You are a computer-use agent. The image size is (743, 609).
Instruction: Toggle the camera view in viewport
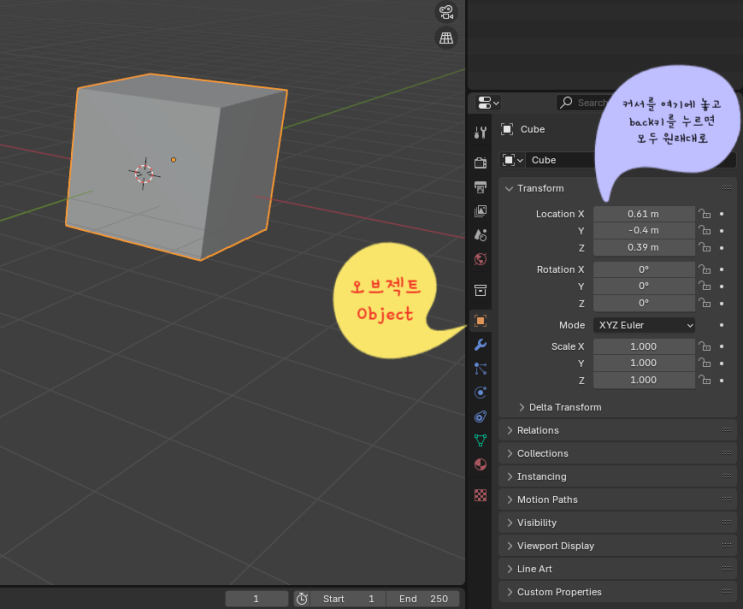(446, 13)
